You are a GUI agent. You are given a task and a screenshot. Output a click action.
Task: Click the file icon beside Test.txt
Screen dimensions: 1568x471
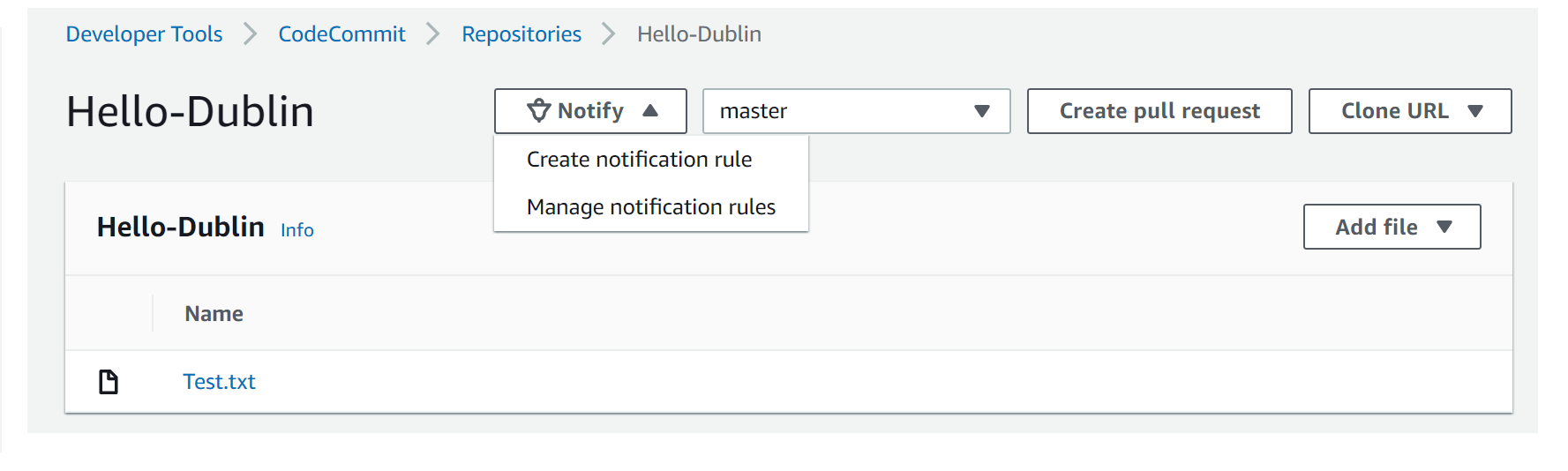tap(109, 382)
